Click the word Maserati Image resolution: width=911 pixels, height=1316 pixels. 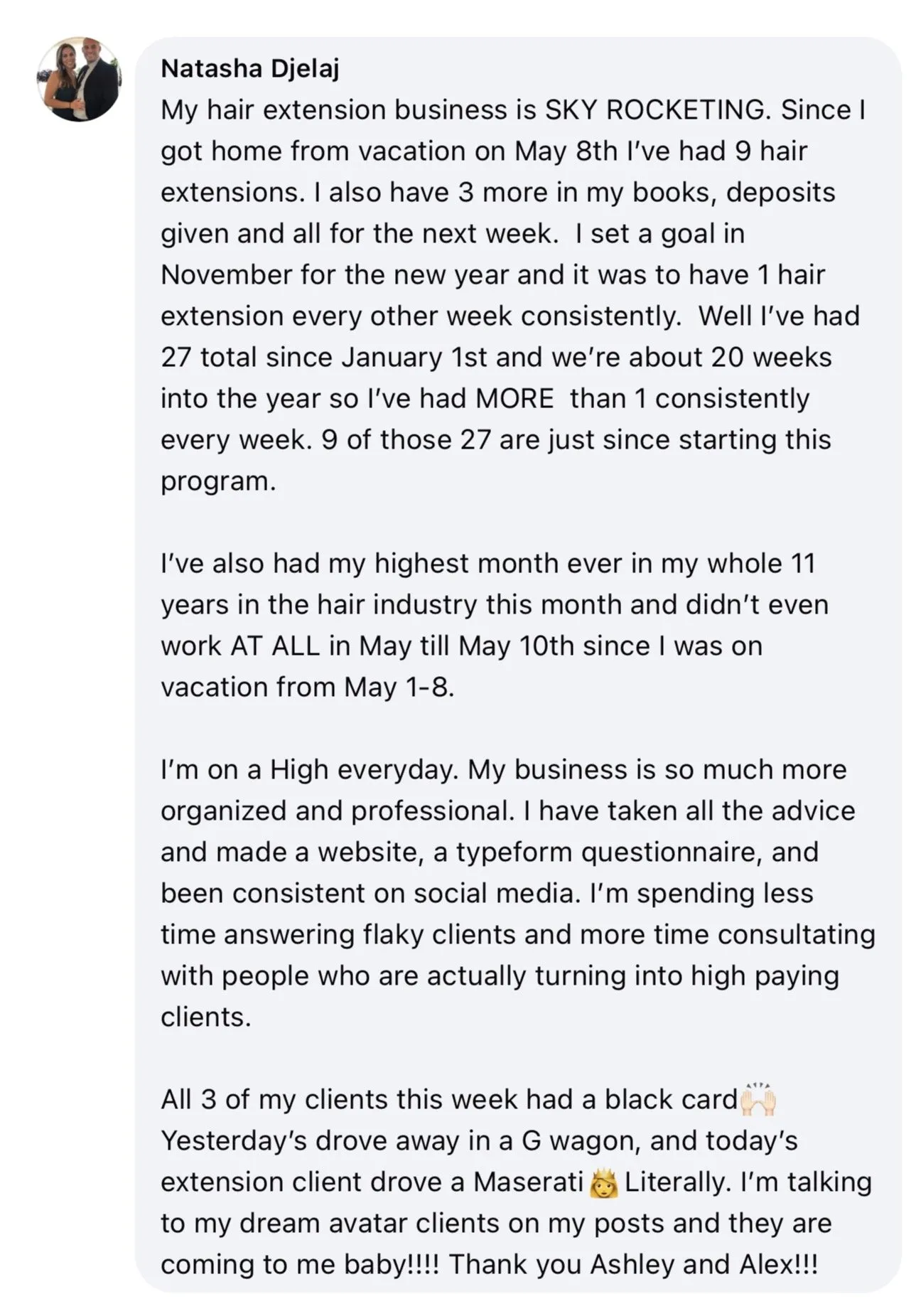[529, 1182]
